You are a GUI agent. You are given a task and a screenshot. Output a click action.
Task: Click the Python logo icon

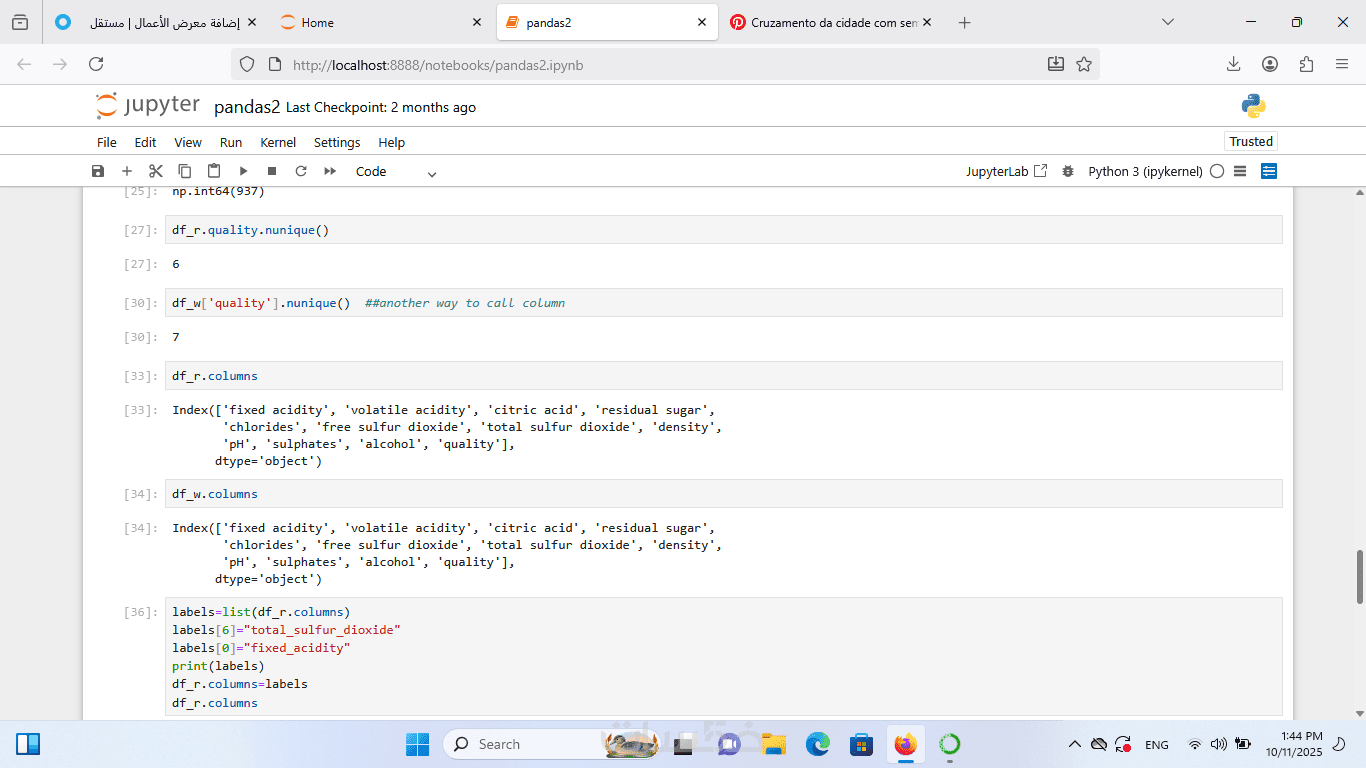point(1254,106)
